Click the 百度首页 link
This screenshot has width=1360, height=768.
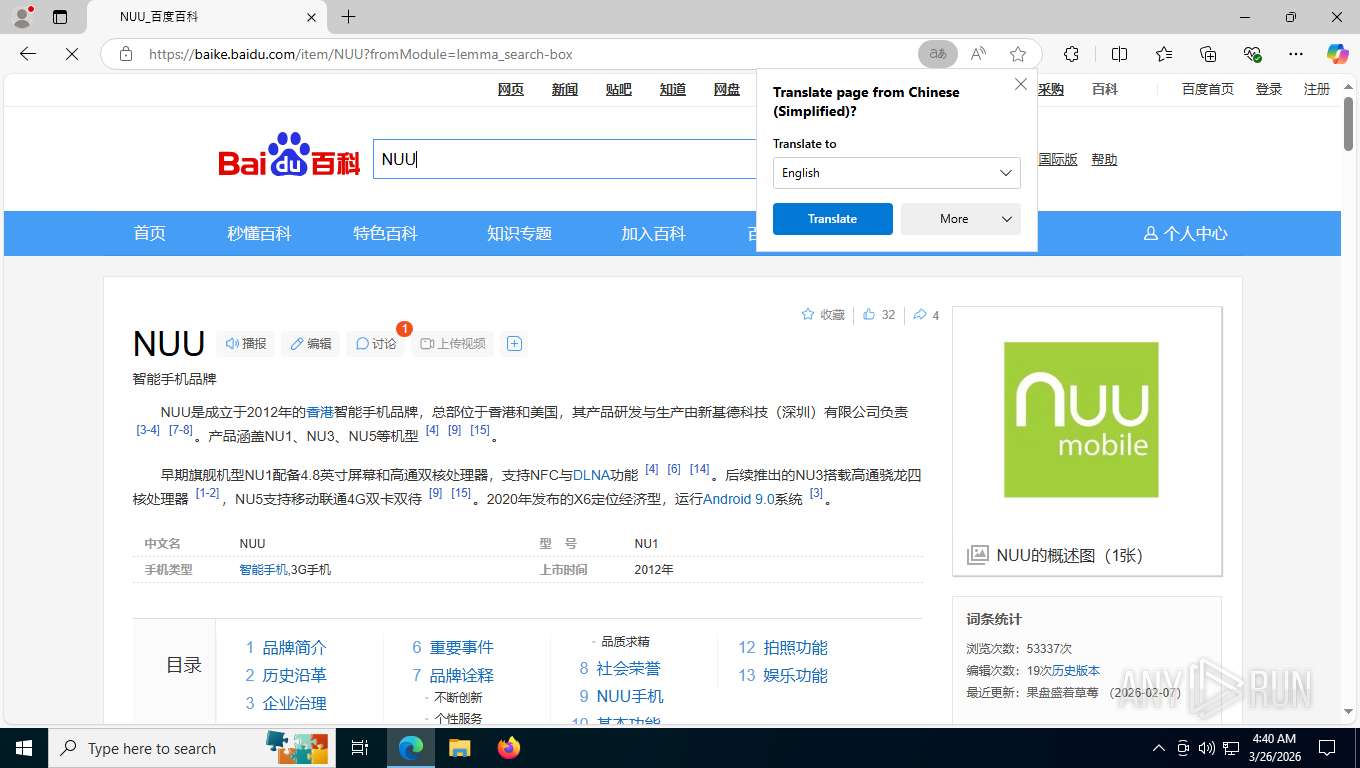point(1208,89)
